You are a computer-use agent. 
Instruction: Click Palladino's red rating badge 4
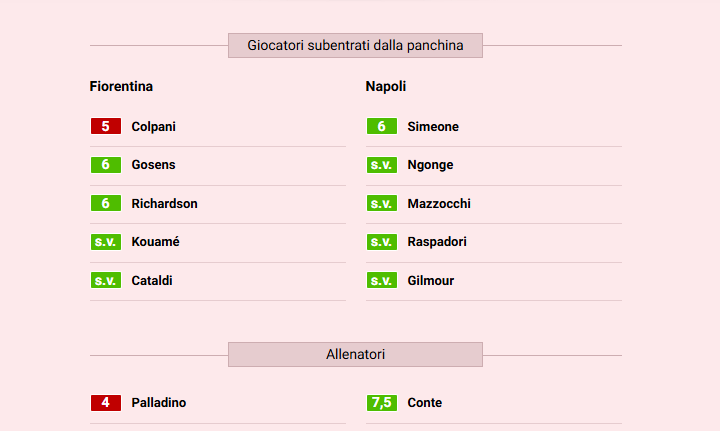(x=105, y=403)
